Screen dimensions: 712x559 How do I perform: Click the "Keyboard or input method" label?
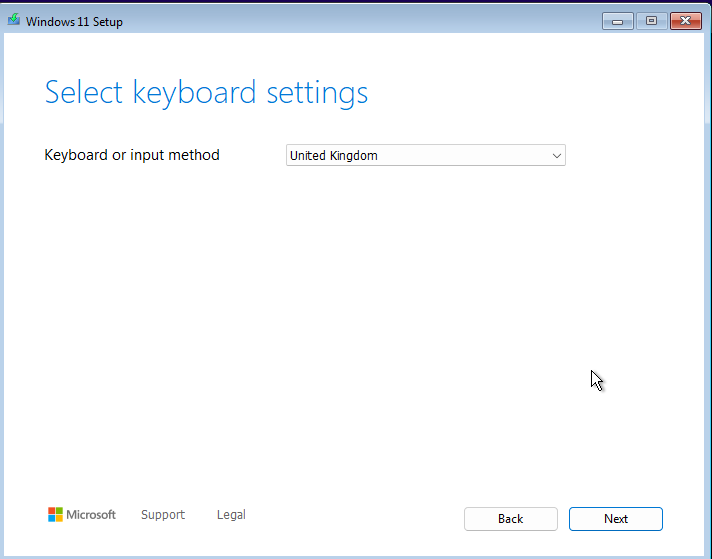click(x=132, y=155)
